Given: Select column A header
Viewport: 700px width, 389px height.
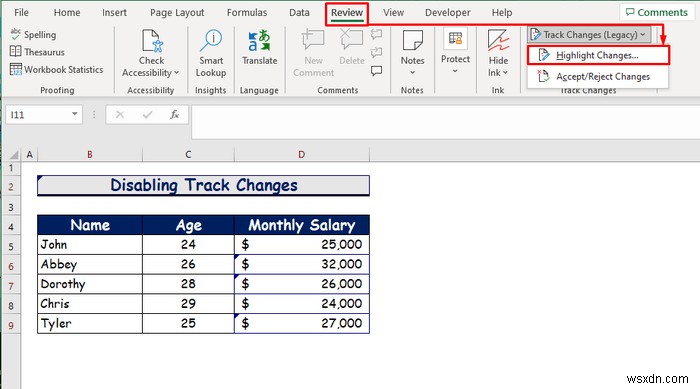Looking at the screenshot, I should pyautogui.click(x=29, y=155).
